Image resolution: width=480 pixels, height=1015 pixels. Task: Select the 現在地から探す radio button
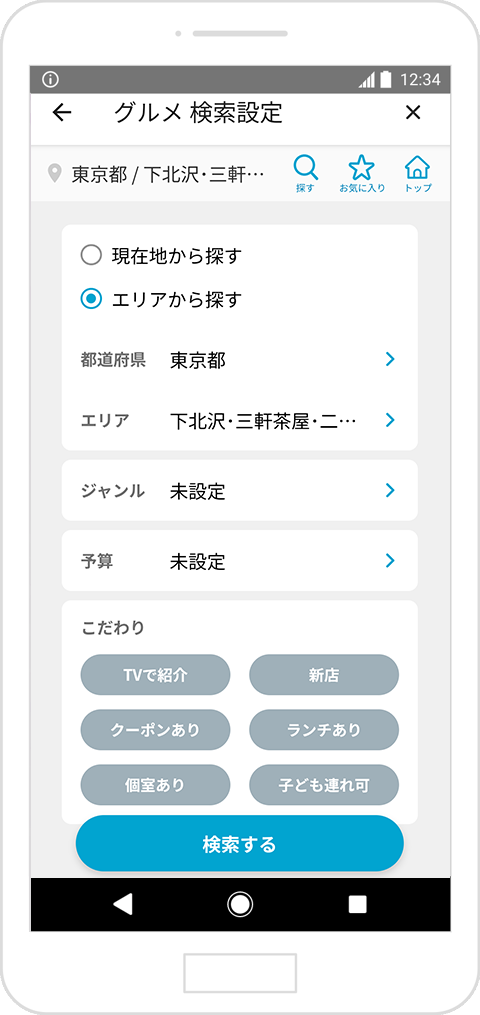(91, 255)
